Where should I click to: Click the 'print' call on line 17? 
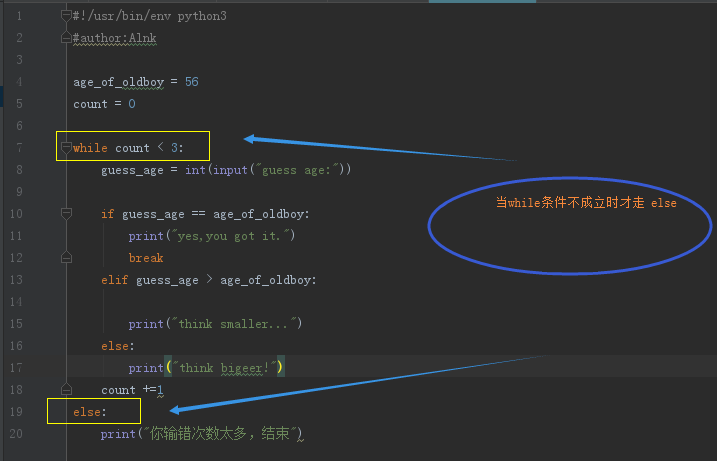coord(146,368)
